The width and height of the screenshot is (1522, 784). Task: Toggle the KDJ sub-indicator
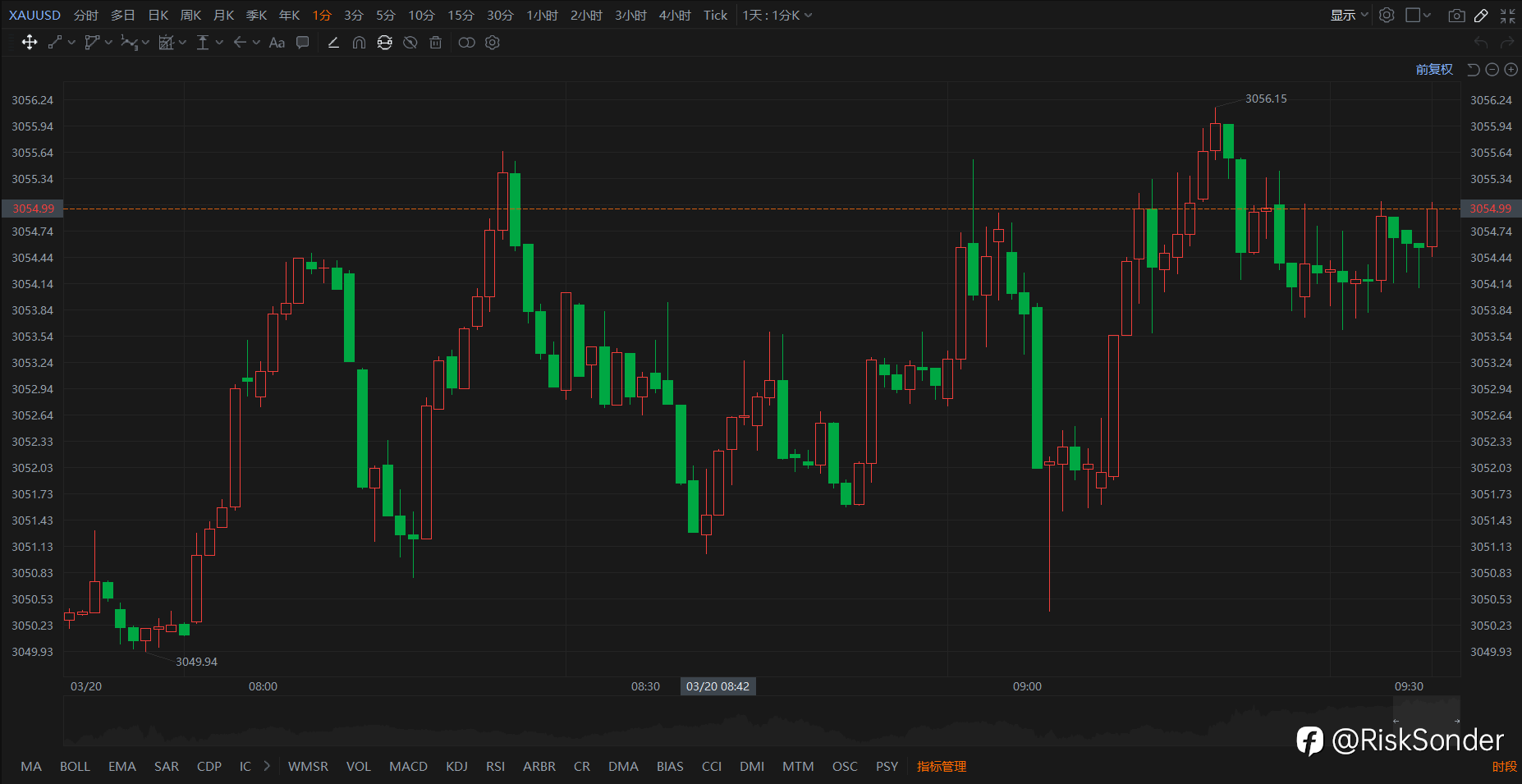(457, 766)
